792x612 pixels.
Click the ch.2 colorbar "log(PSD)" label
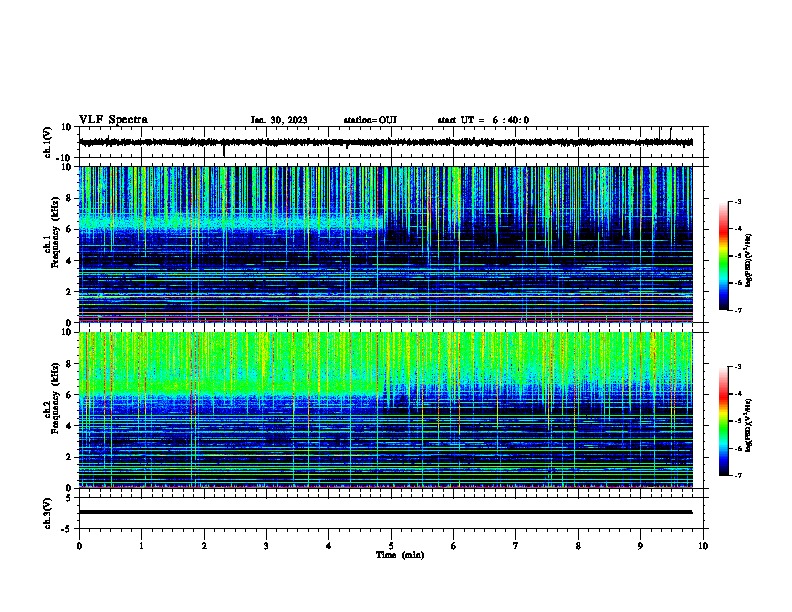(x=749, y=425)
